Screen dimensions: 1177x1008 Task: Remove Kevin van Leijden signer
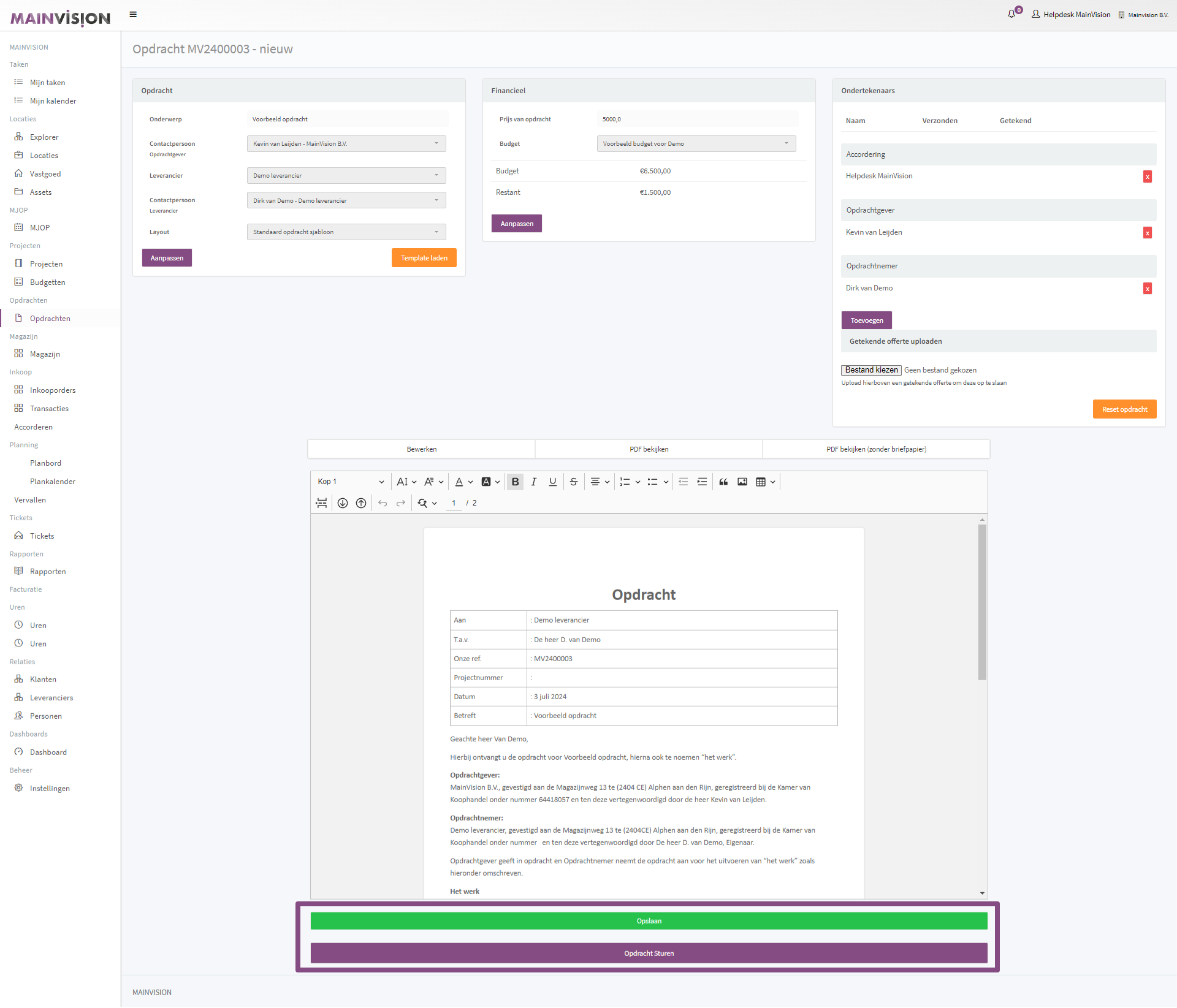1147,233
